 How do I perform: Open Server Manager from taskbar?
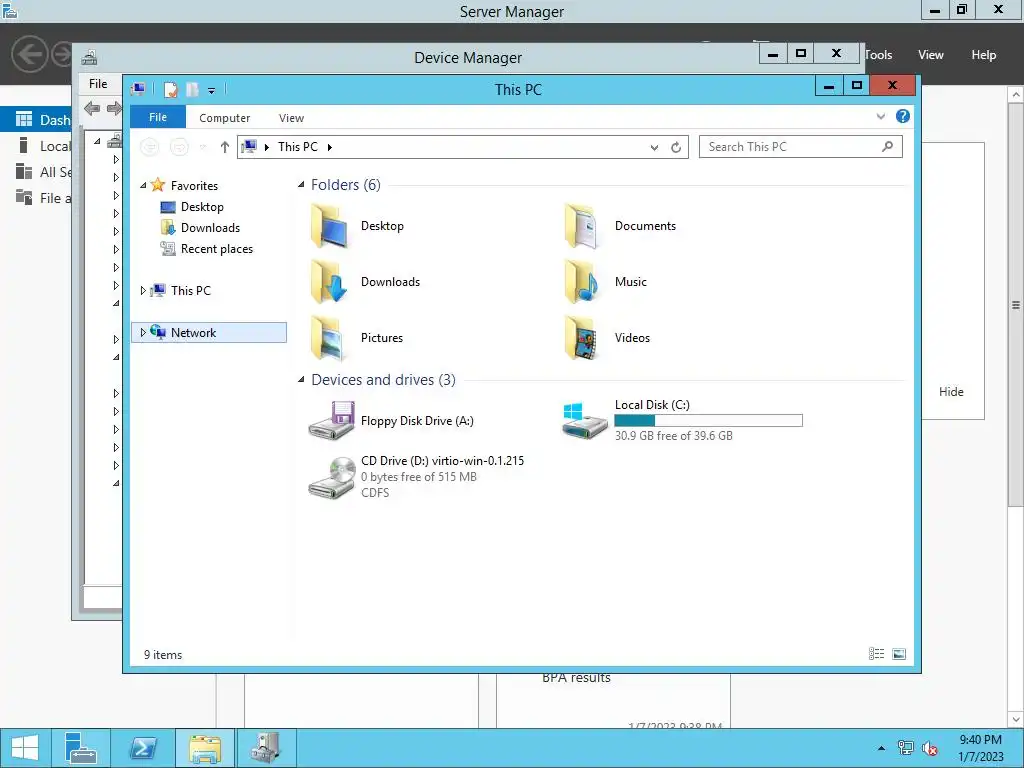click(80, 748)
